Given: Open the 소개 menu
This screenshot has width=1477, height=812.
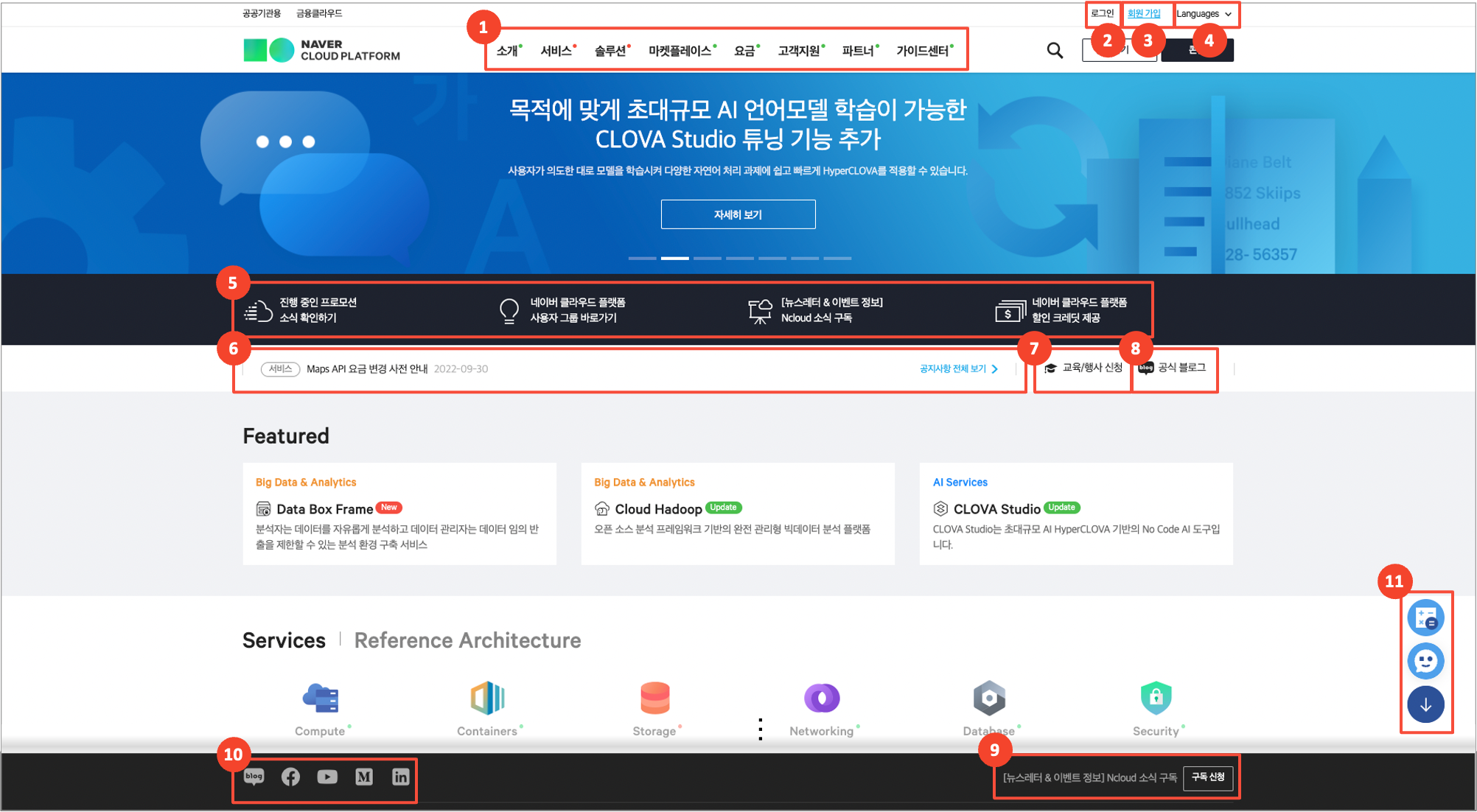Looking at the screenshot, I should 509,51.
